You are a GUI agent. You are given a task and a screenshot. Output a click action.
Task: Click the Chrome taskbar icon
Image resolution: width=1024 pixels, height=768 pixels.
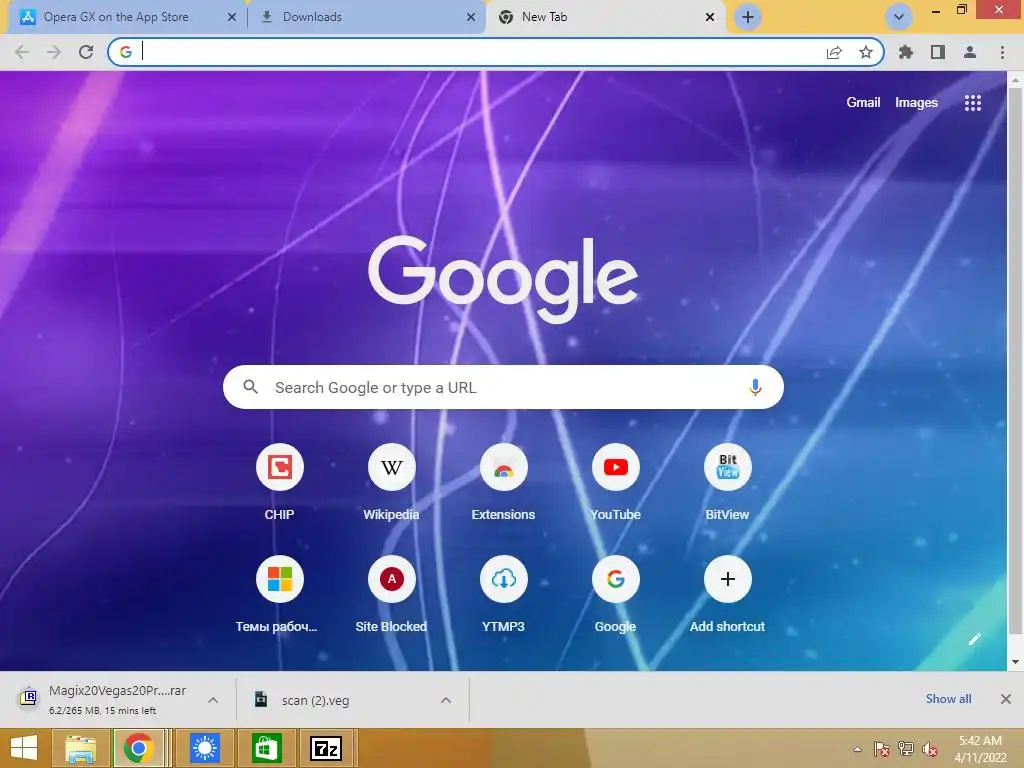[x=138, y=748]
